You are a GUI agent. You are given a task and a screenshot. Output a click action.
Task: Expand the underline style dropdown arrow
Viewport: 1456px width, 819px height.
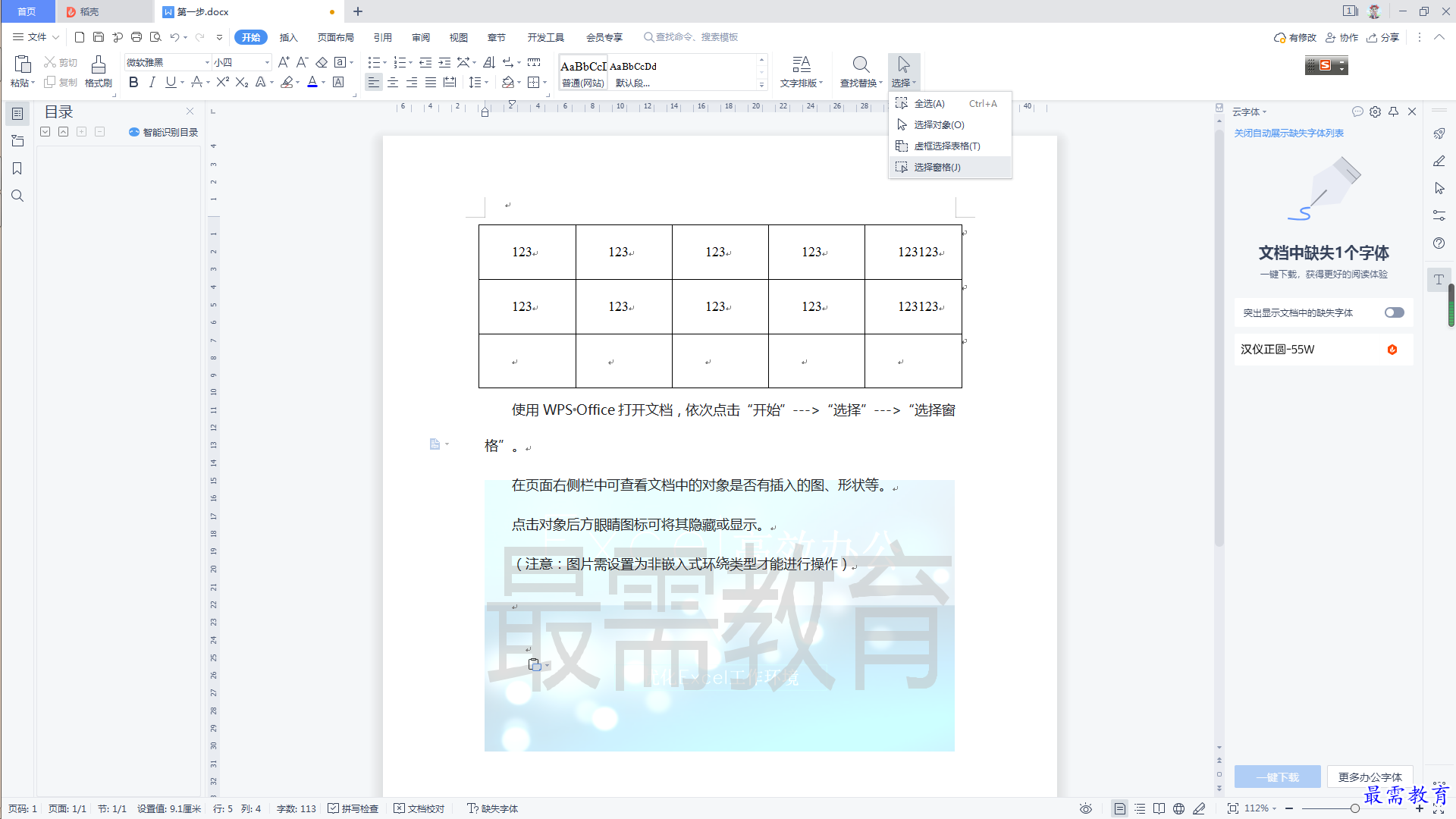coord(183,83)
